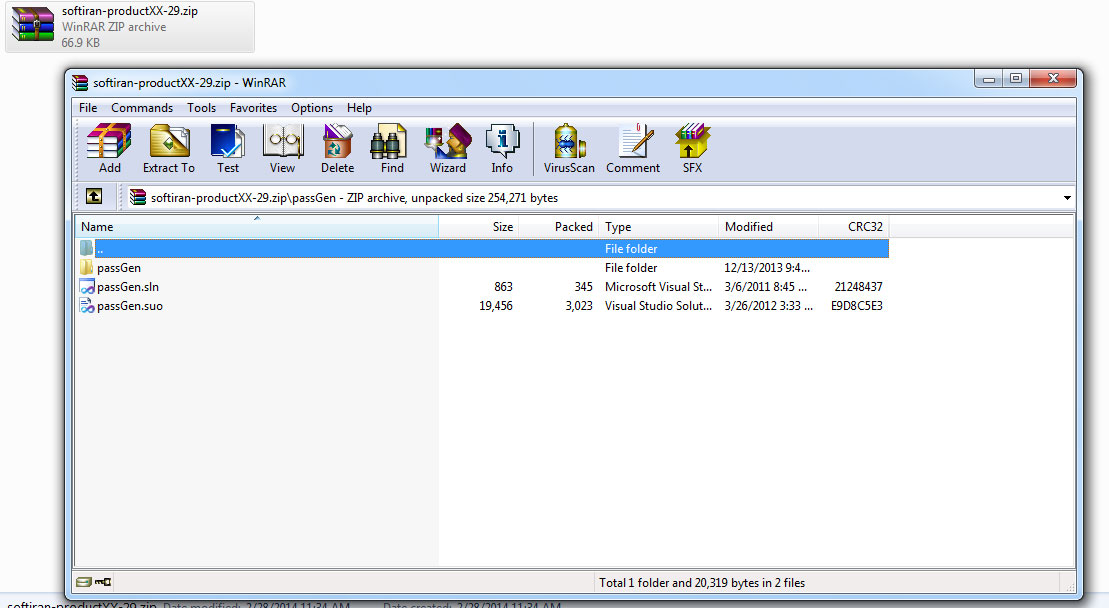Go up one level with arrow button
The width and height of the screenshot is (1109, 608).
(x=94, y=197)
